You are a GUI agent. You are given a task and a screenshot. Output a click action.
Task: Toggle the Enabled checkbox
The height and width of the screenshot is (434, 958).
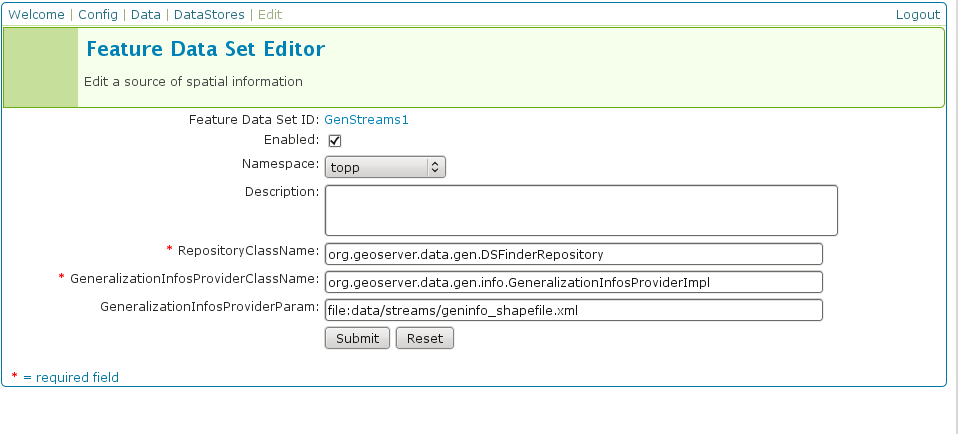point(335,140)
